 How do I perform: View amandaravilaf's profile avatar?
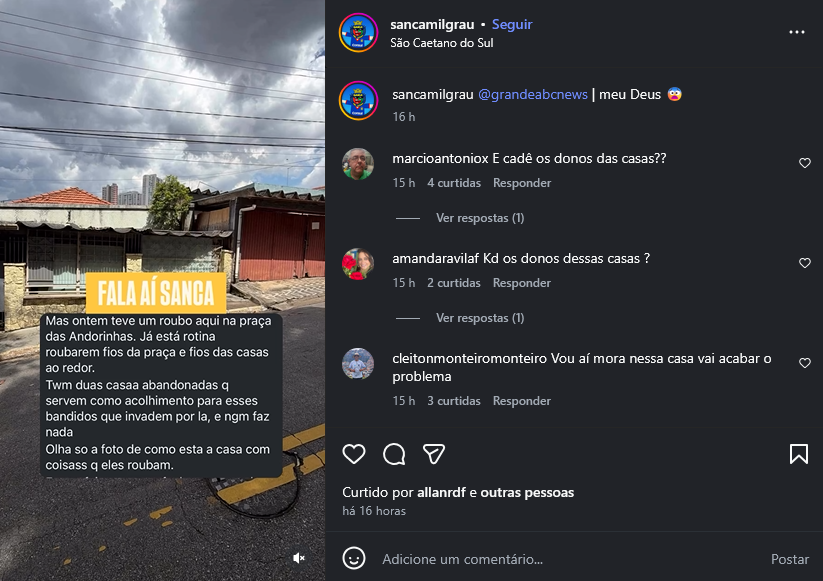(x=358, y=264)
